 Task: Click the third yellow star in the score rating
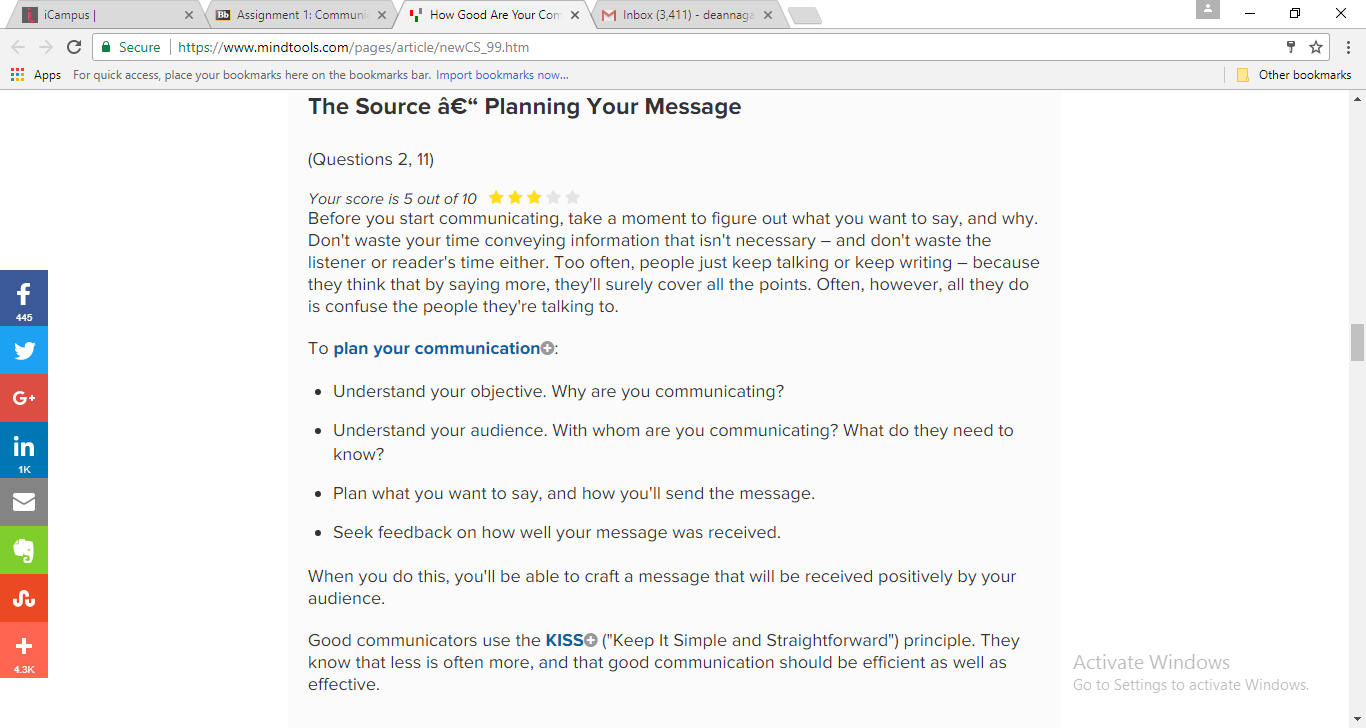pyautogui.click(x=535, y=198)
